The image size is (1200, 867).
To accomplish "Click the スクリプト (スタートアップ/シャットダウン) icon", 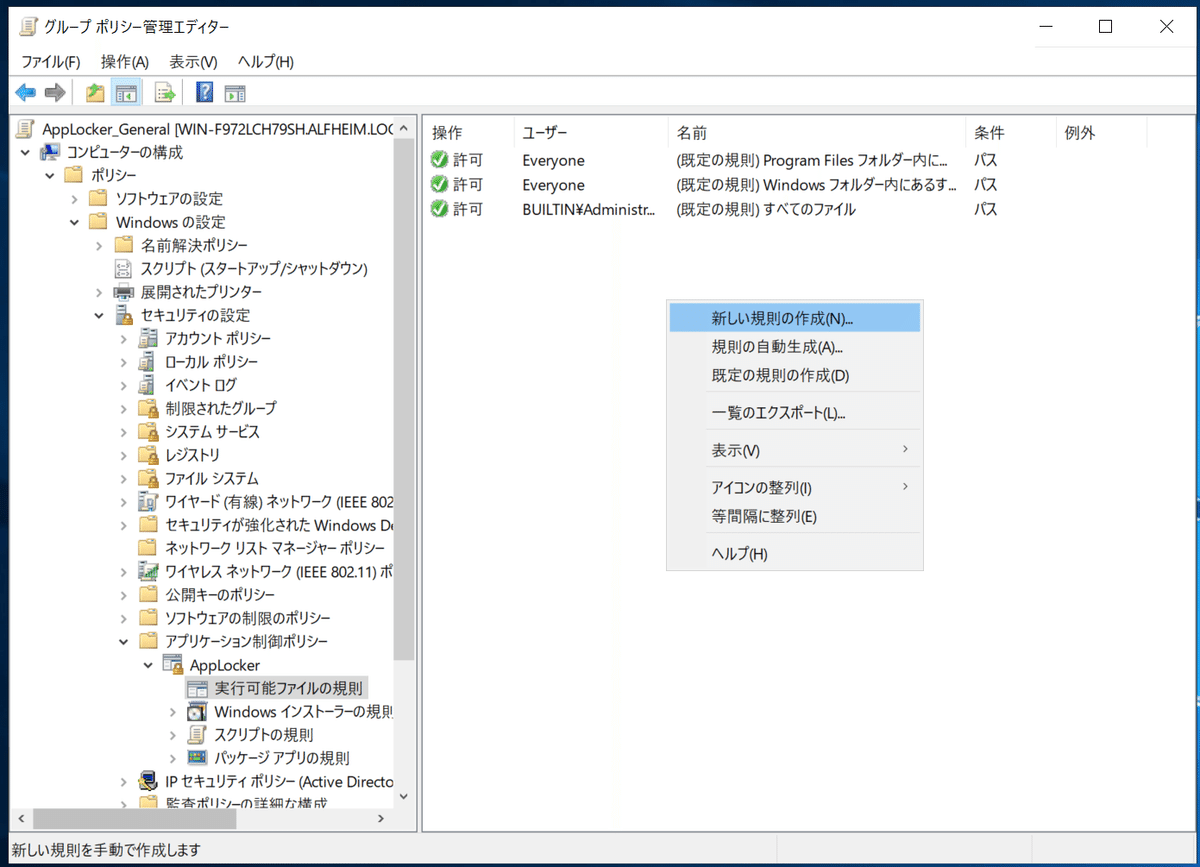I will pos(124,269).
